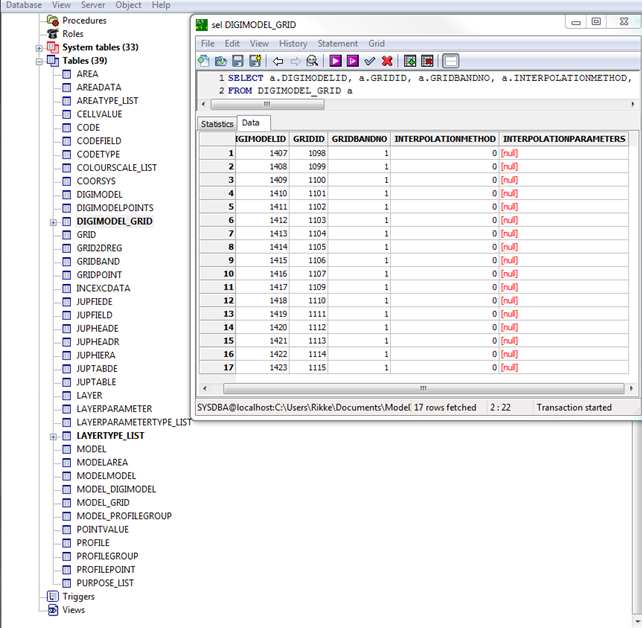Click the INTERPOLATIONPARAMETERS column header

pyautogui.click(x=564, y=139)
